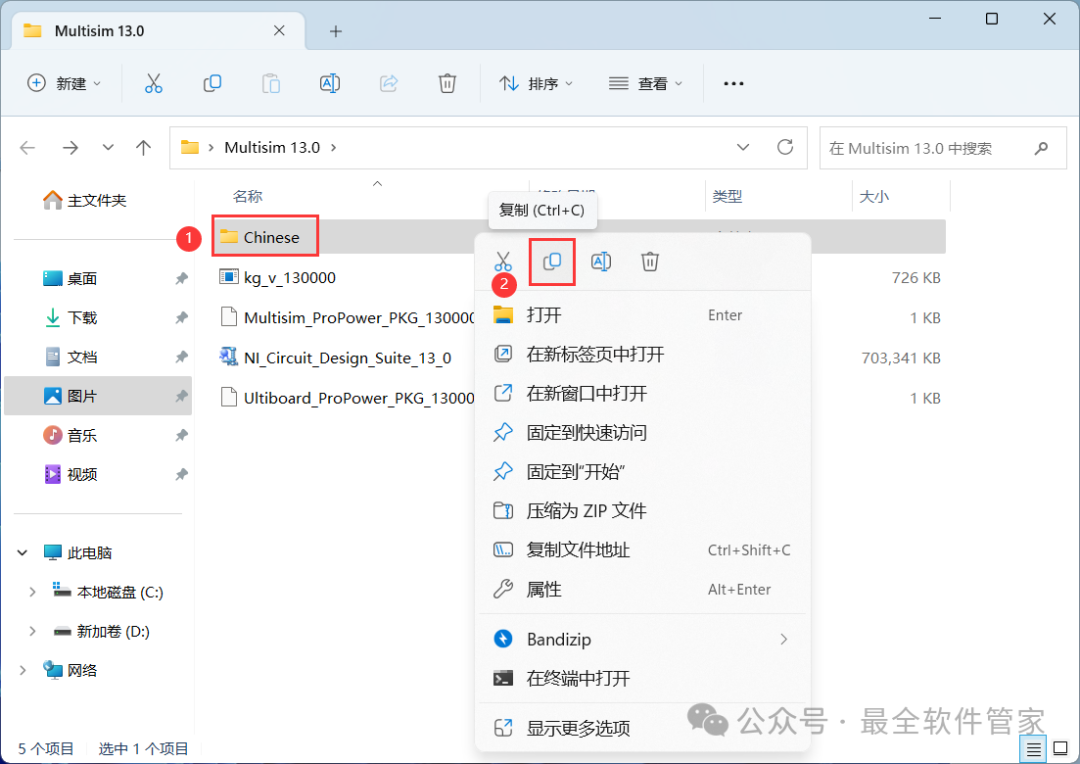The height and width of the screenshot is (764, 1080).
Task: Select 网络 in the sidebar
Action: pos(70,670)
